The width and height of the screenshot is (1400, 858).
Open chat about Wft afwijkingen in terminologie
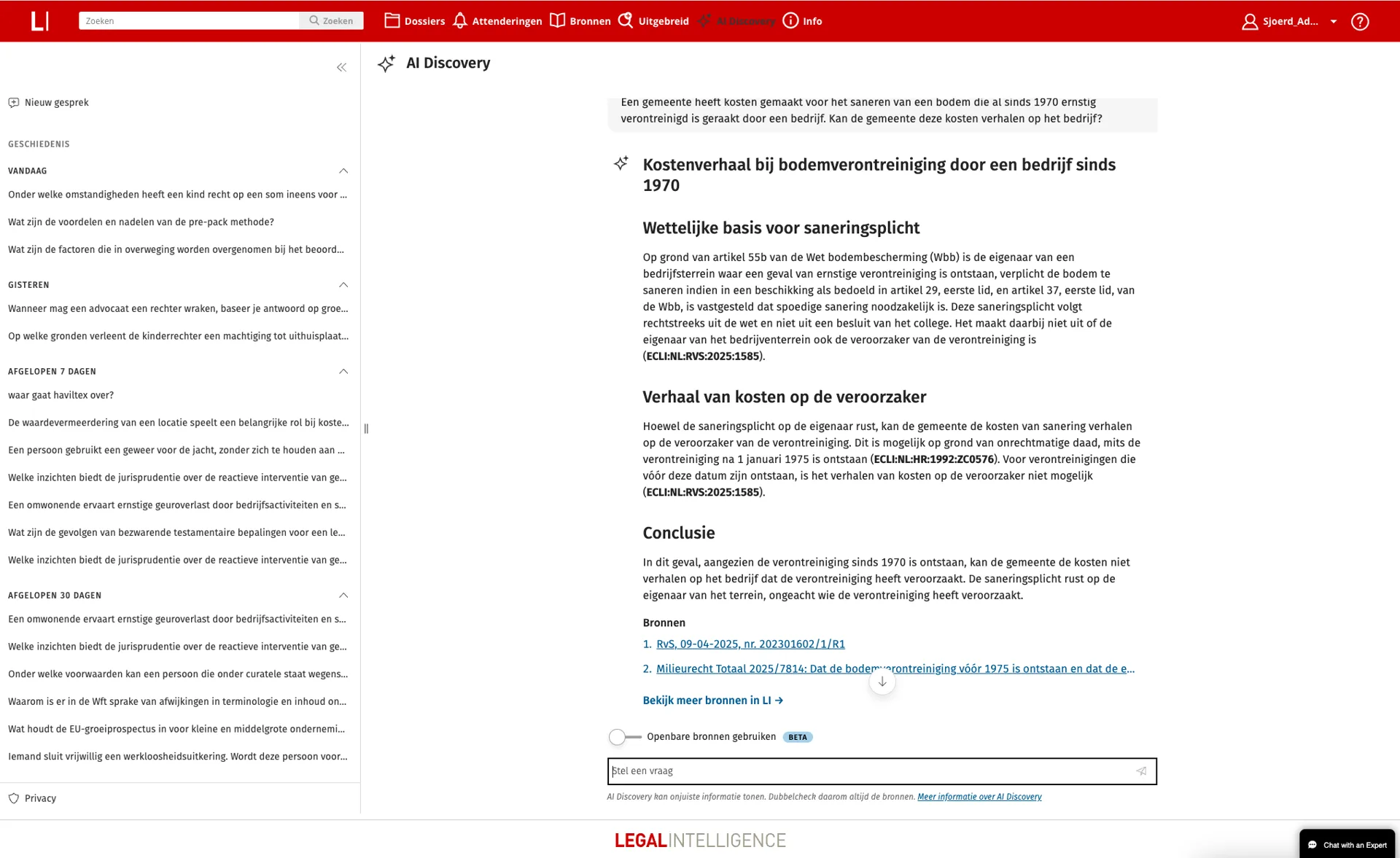point(177,702)
